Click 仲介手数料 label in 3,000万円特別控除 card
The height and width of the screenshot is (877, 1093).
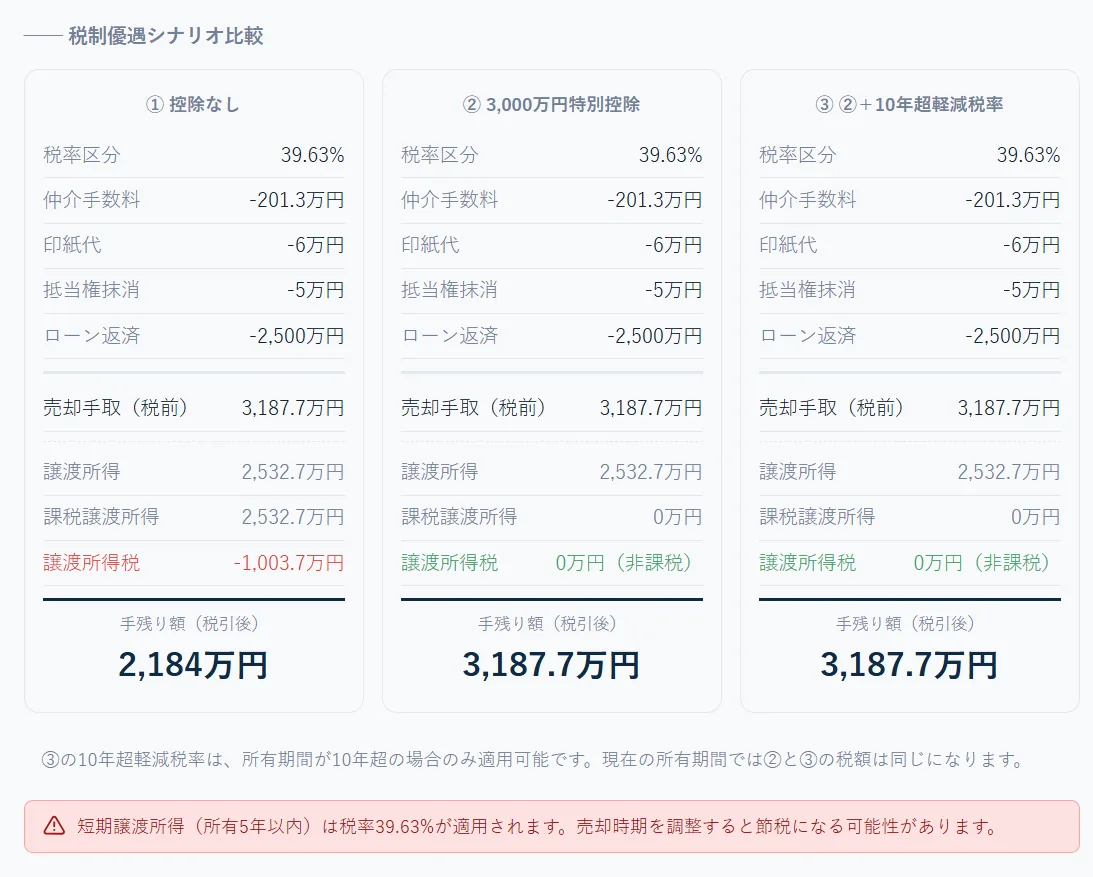(450, 200)
